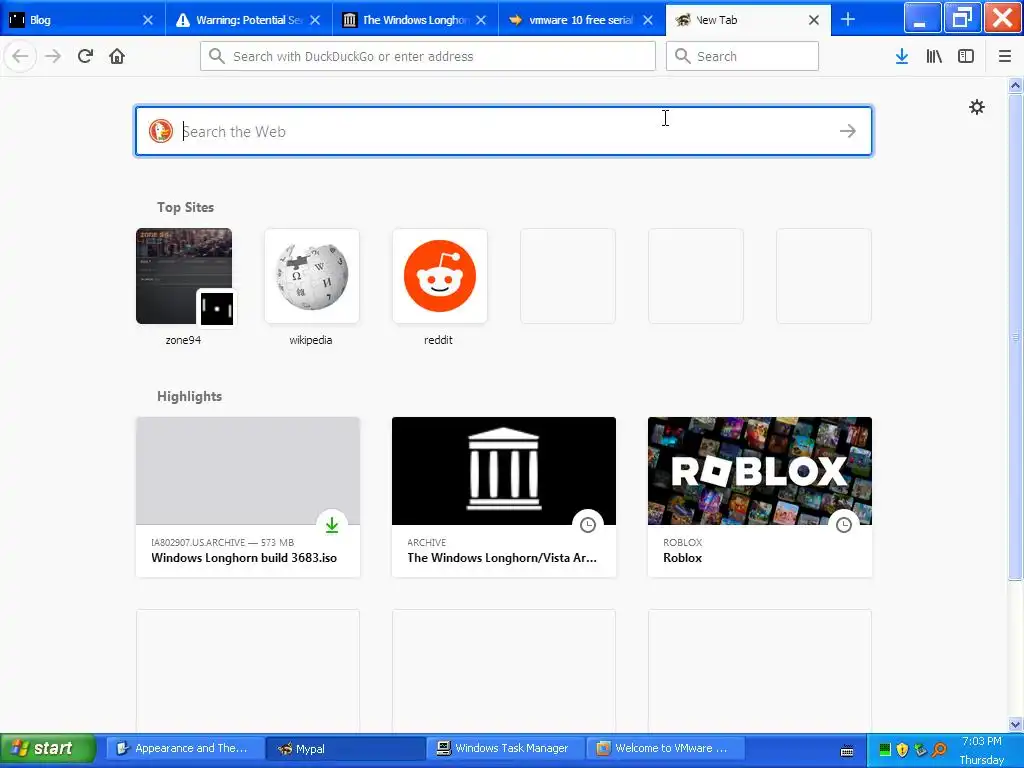Viewport: 1024px width, 768px height.
Task: Click the orange magnifier tray icon
Action: click(x=939, y=749)
